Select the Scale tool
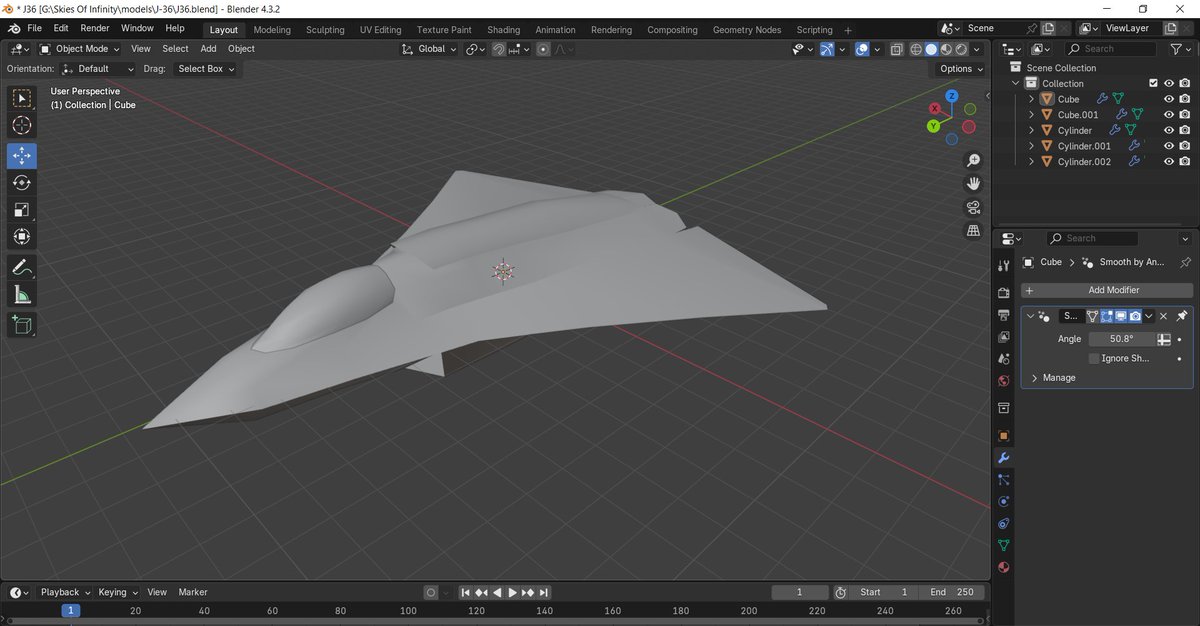This screenshot has height=626, width=1200. (x=21, y=210)
